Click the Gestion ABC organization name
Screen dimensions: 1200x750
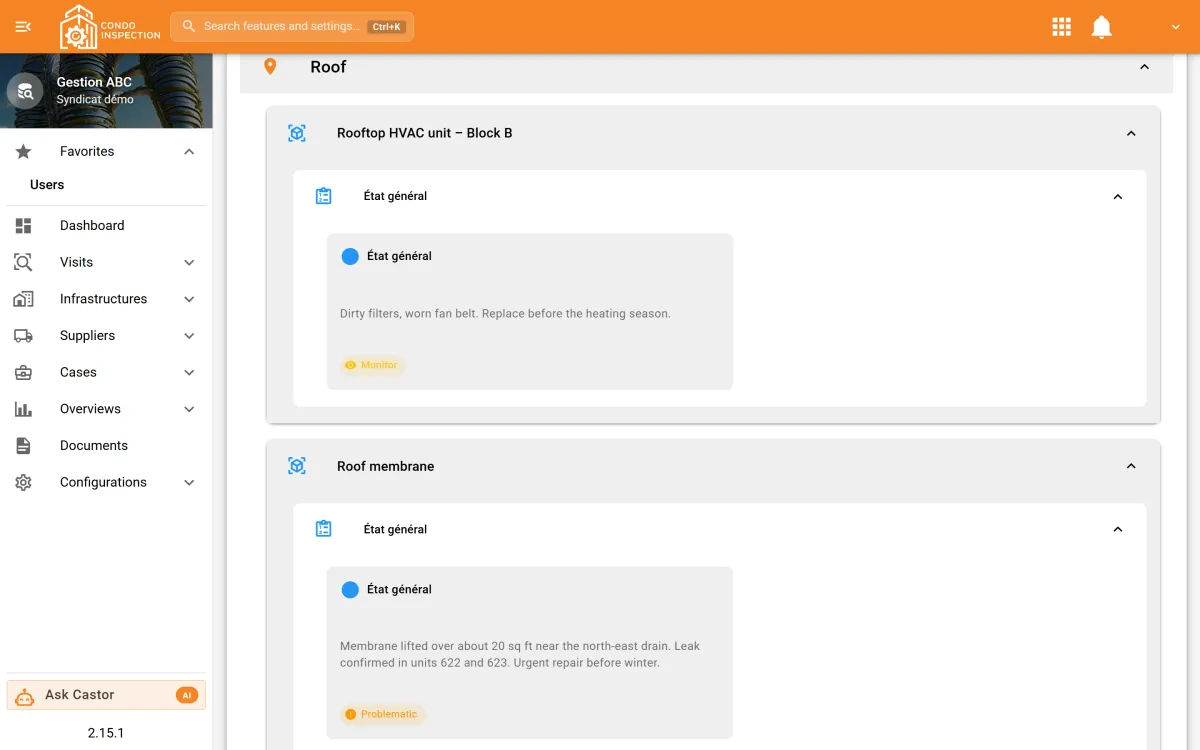(94, 82)
